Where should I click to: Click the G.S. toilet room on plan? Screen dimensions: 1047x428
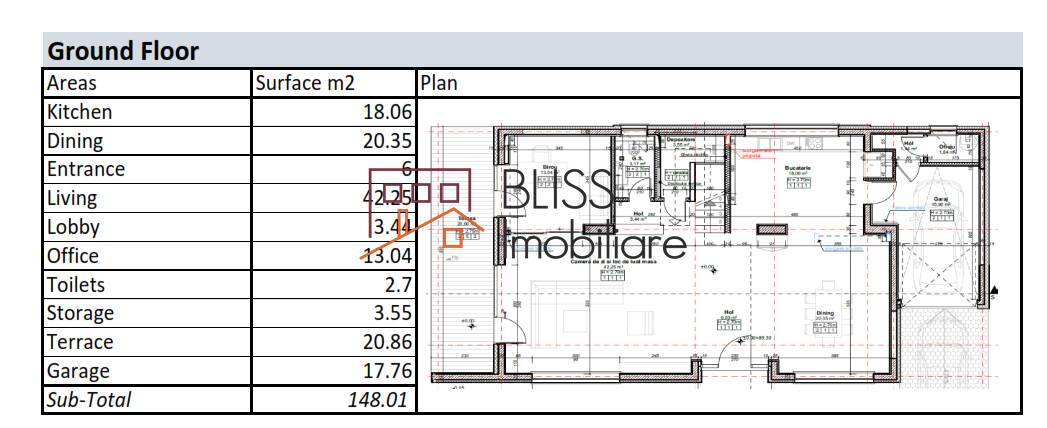click(x=637, y=158)
